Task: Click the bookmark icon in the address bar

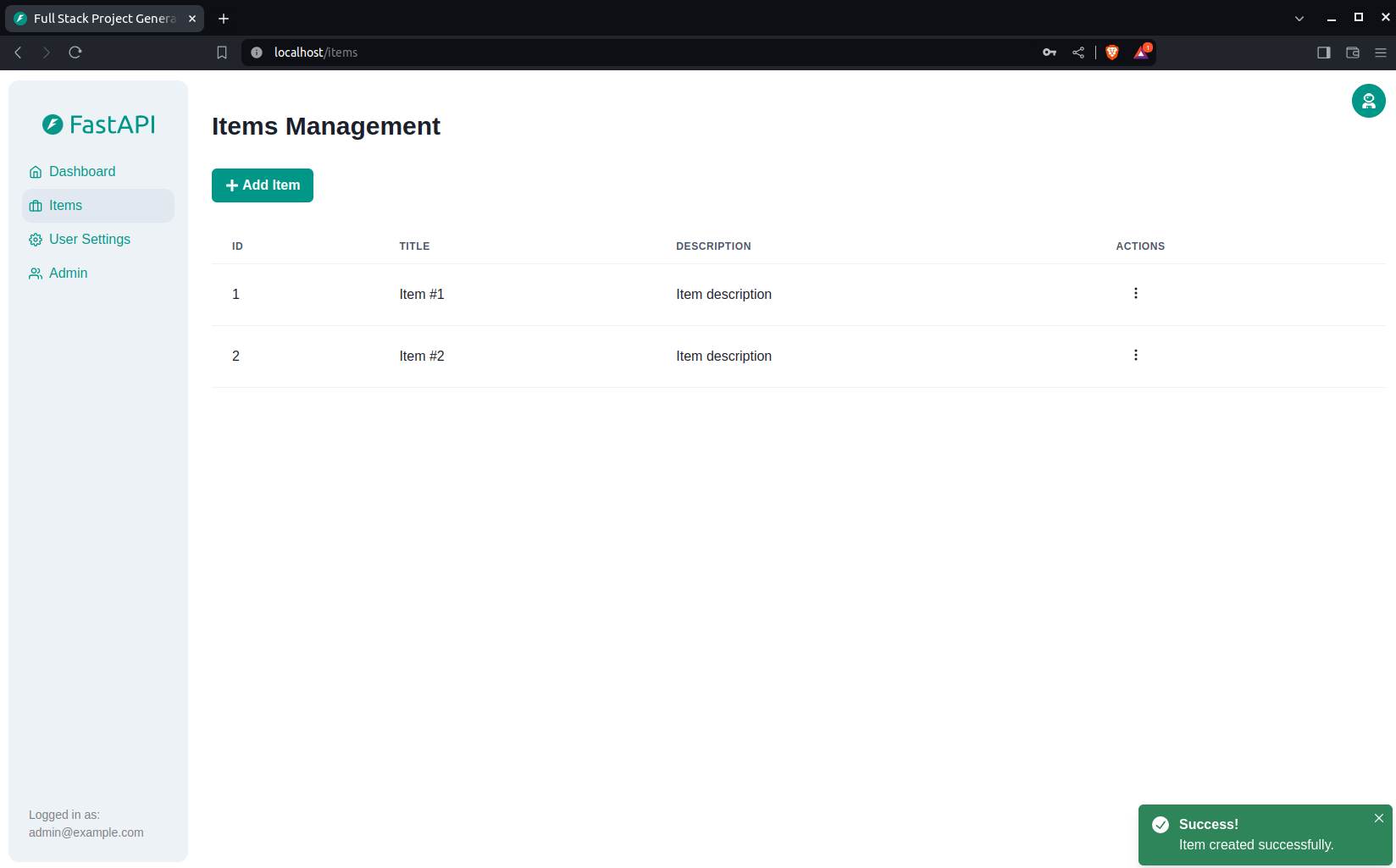Action: click(222, 52)
